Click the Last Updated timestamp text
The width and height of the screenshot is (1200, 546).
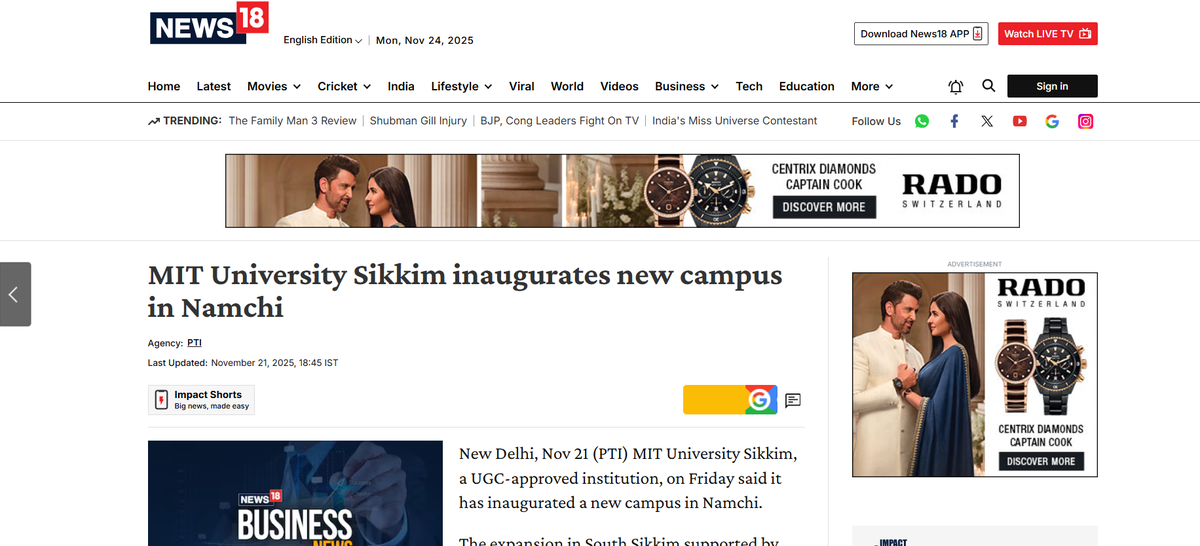pos(243,363)
